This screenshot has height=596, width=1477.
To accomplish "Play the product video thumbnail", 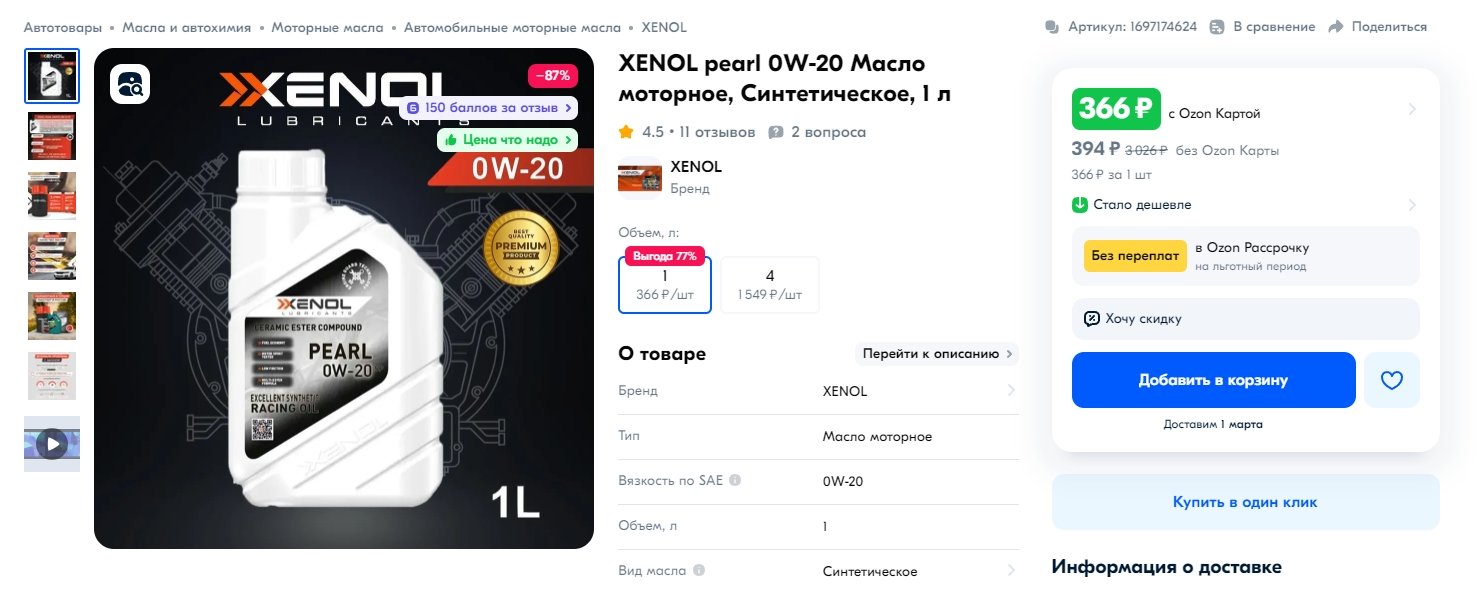I will (x=52, y=443).
